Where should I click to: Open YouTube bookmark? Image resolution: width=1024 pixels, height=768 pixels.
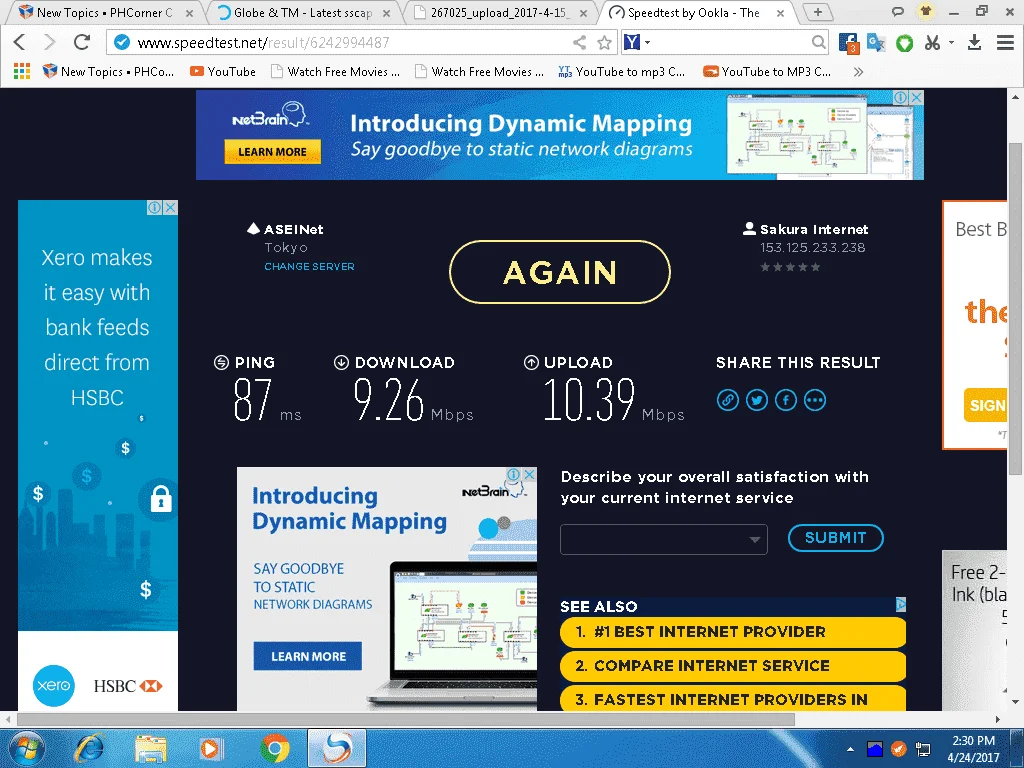(223, 71)
